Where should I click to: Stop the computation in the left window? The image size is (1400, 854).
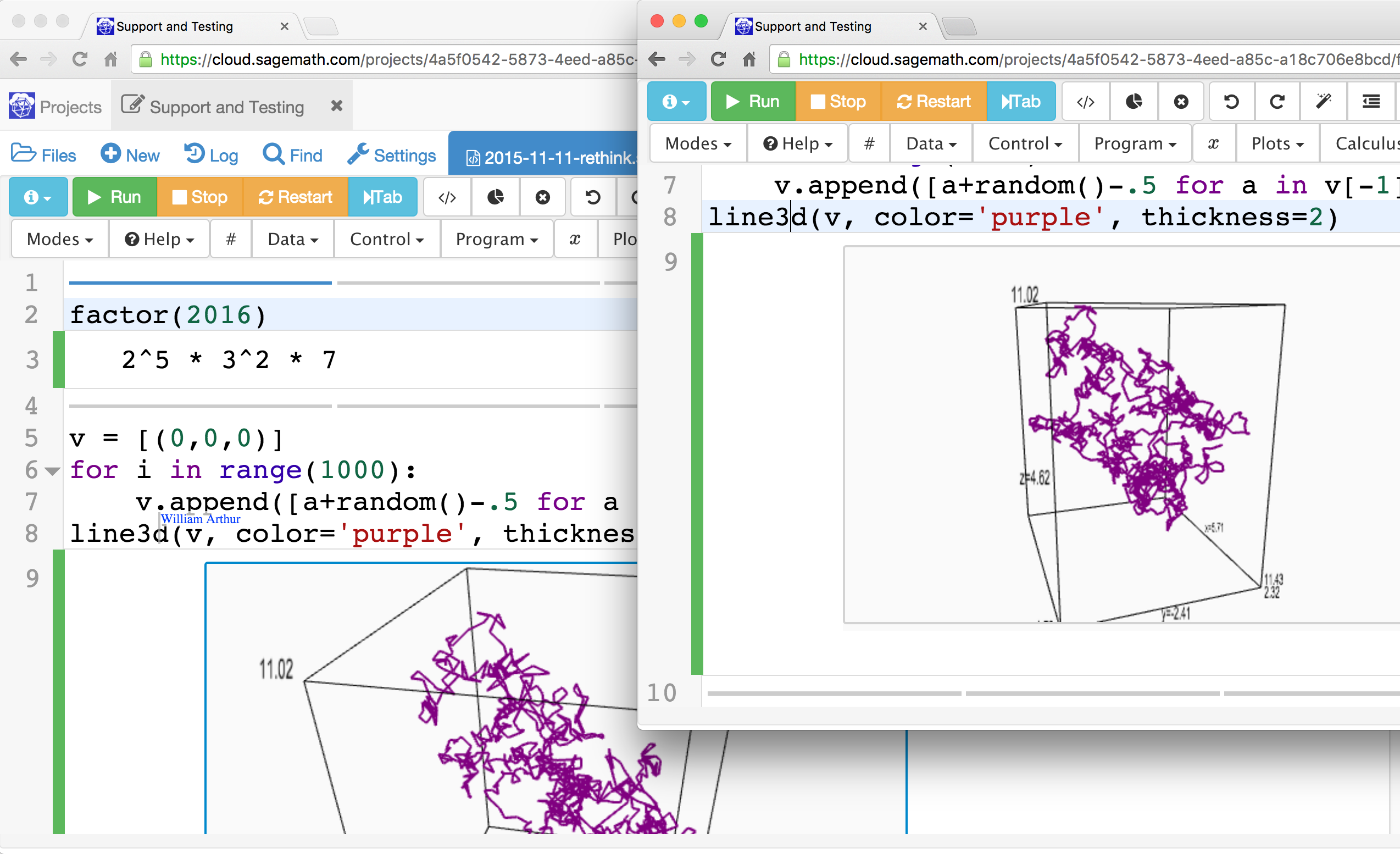(199, 197)
